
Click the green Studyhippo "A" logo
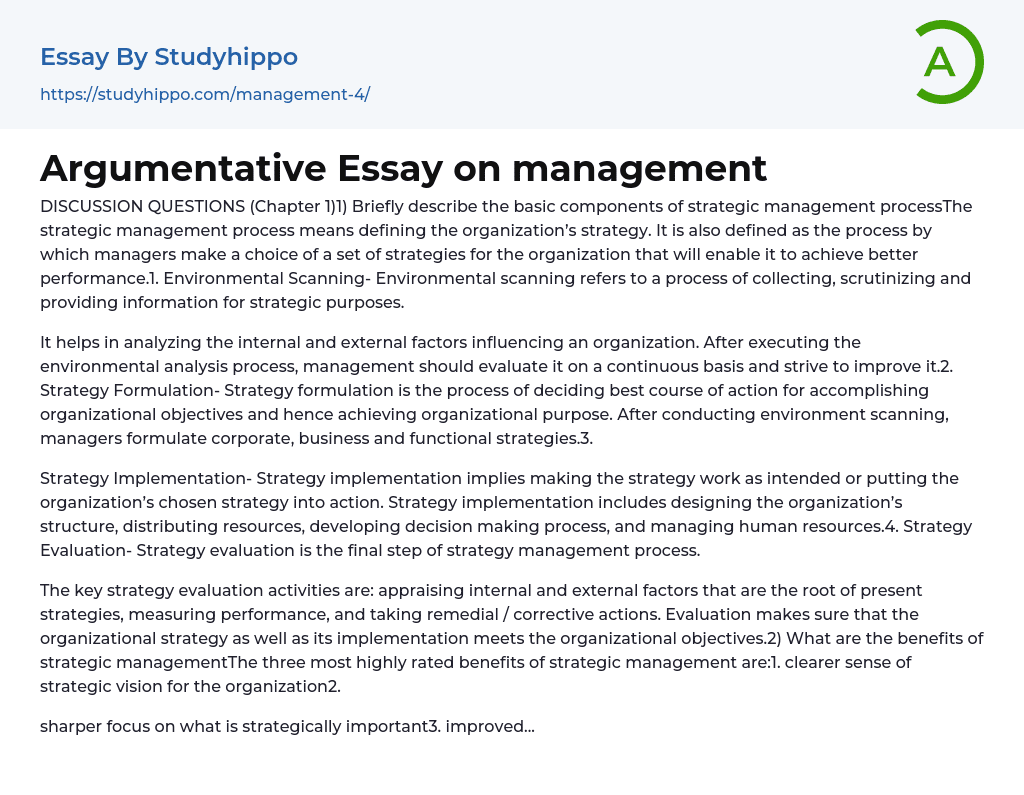point(948,62)
